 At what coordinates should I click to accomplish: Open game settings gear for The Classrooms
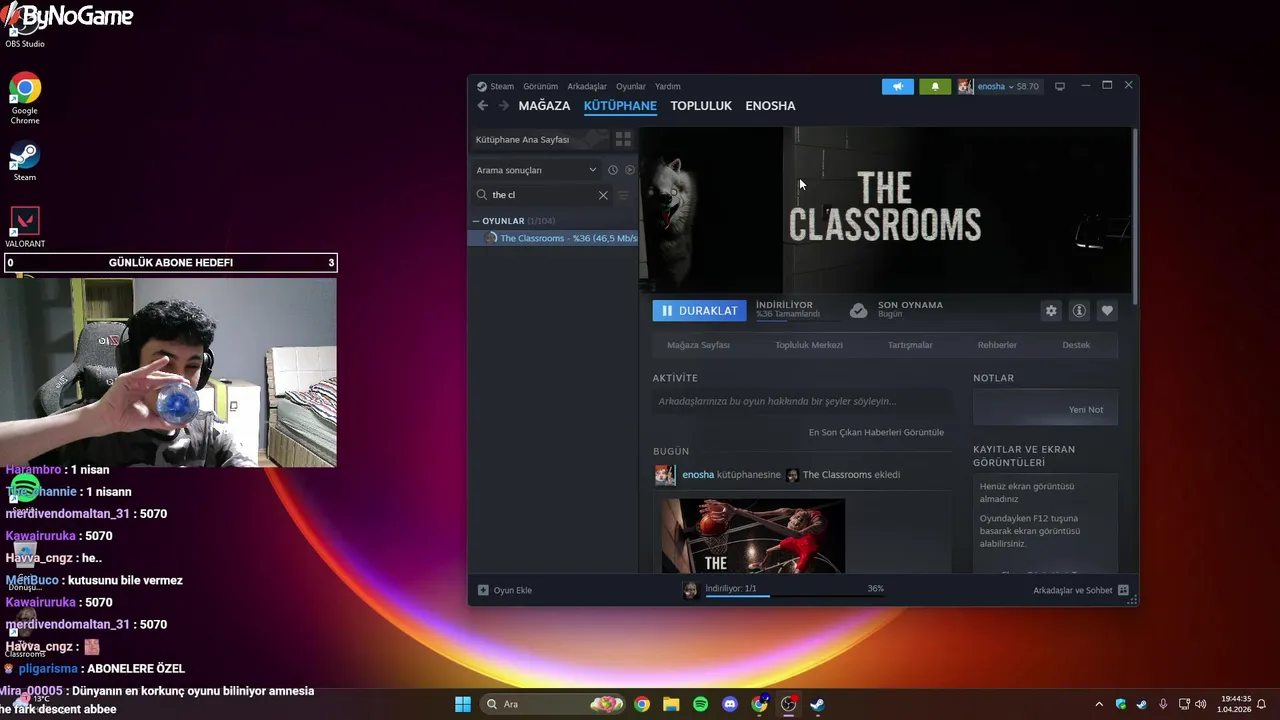(1051, 311)
